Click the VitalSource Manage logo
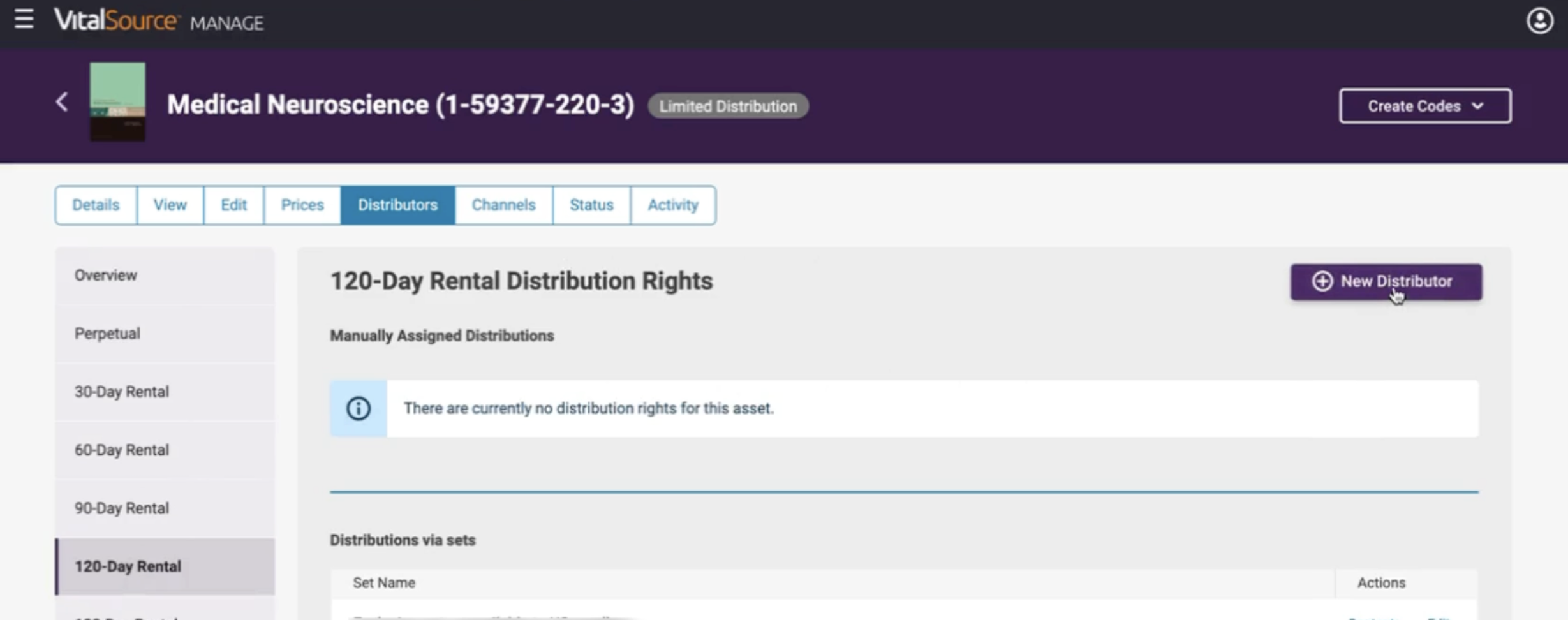This screenshot has width=1568, height=620. pos(158,21)
